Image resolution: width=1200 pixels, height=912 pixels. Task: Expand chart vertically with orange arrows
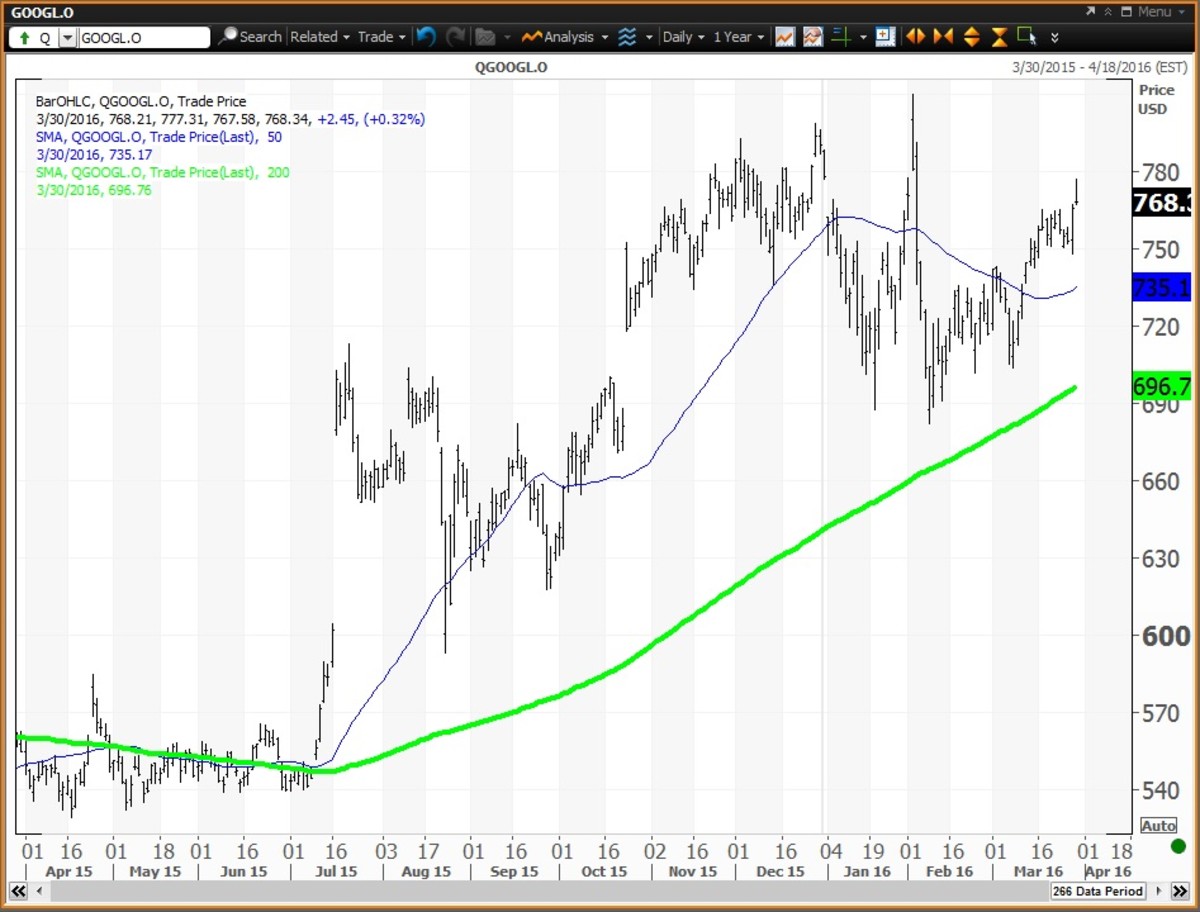click(971, 37)
